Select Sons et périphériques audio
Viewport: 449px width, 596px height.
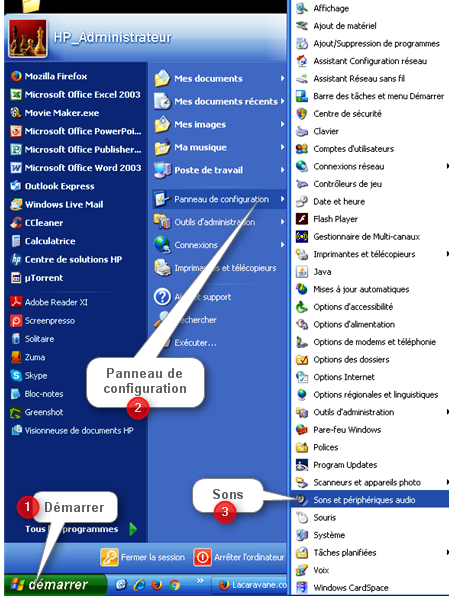370,500
